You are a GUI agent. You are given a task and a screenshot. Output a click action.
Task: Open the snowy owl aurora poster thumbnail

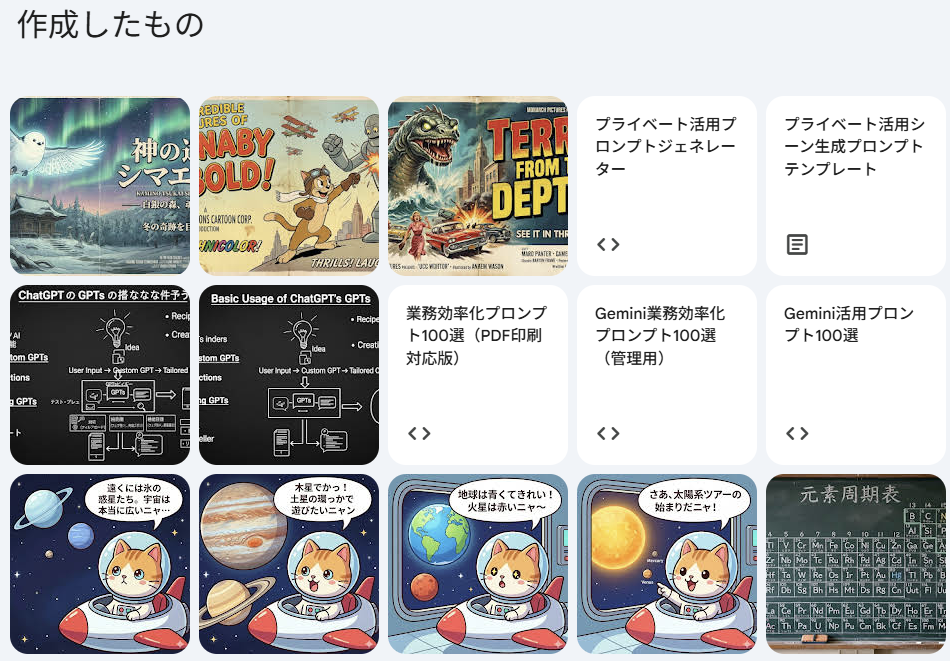100,186
